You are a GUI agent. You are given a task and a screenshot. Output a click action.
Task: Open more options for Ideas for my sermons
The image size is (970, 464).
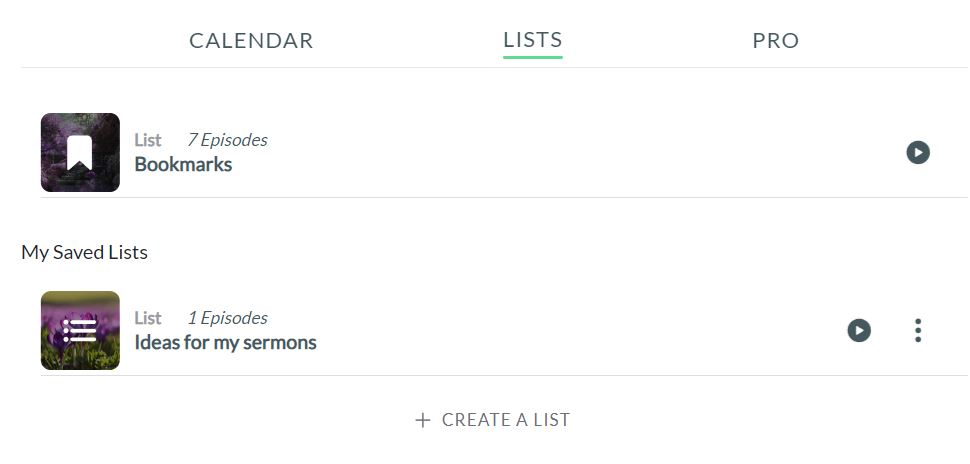pos(918,330)
